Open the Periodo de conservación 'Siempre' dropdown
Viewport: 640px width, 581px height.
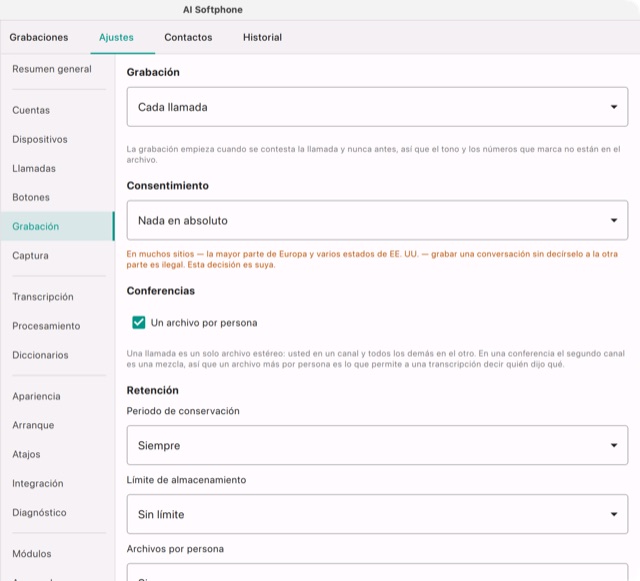click(377, 445)
